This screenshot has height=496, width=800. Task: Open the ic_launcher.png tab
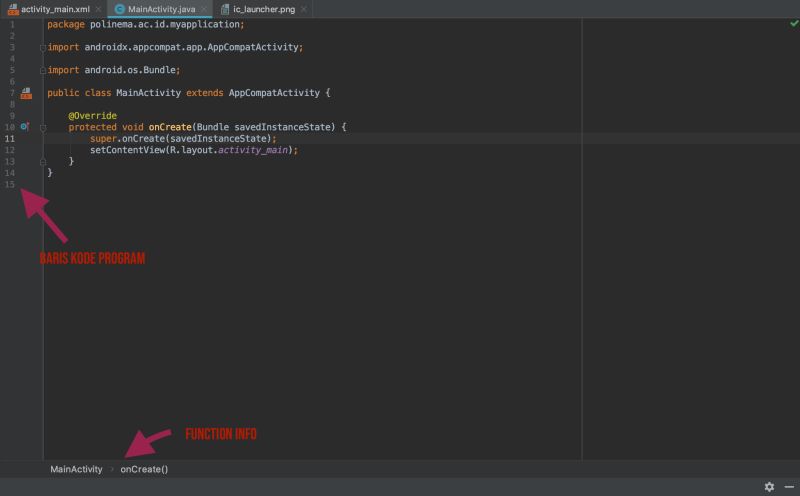[x=264, y=9]
